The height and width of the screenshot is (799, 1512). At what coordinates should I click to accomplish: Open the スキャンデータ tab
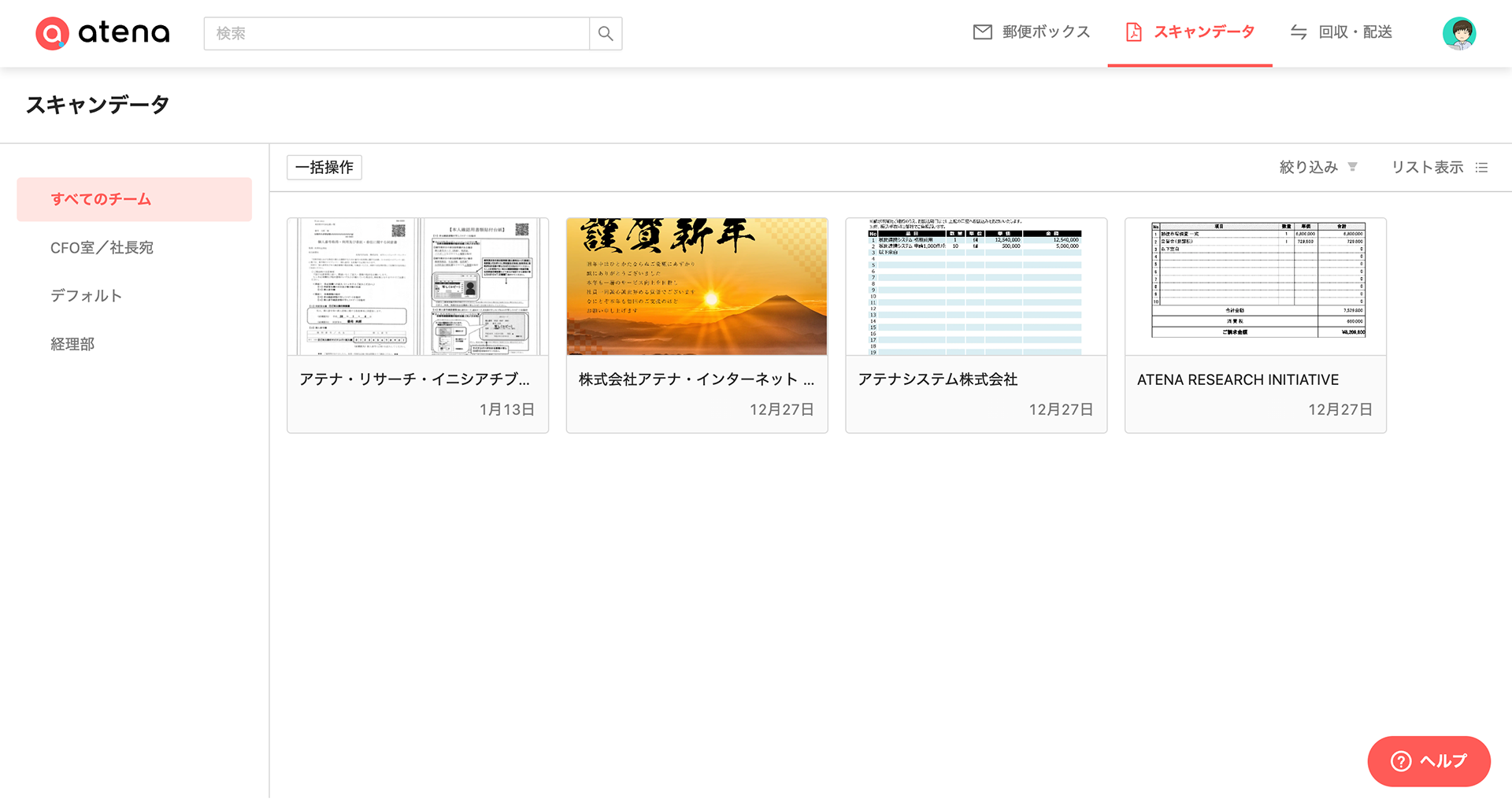(x=1190, y=32)
